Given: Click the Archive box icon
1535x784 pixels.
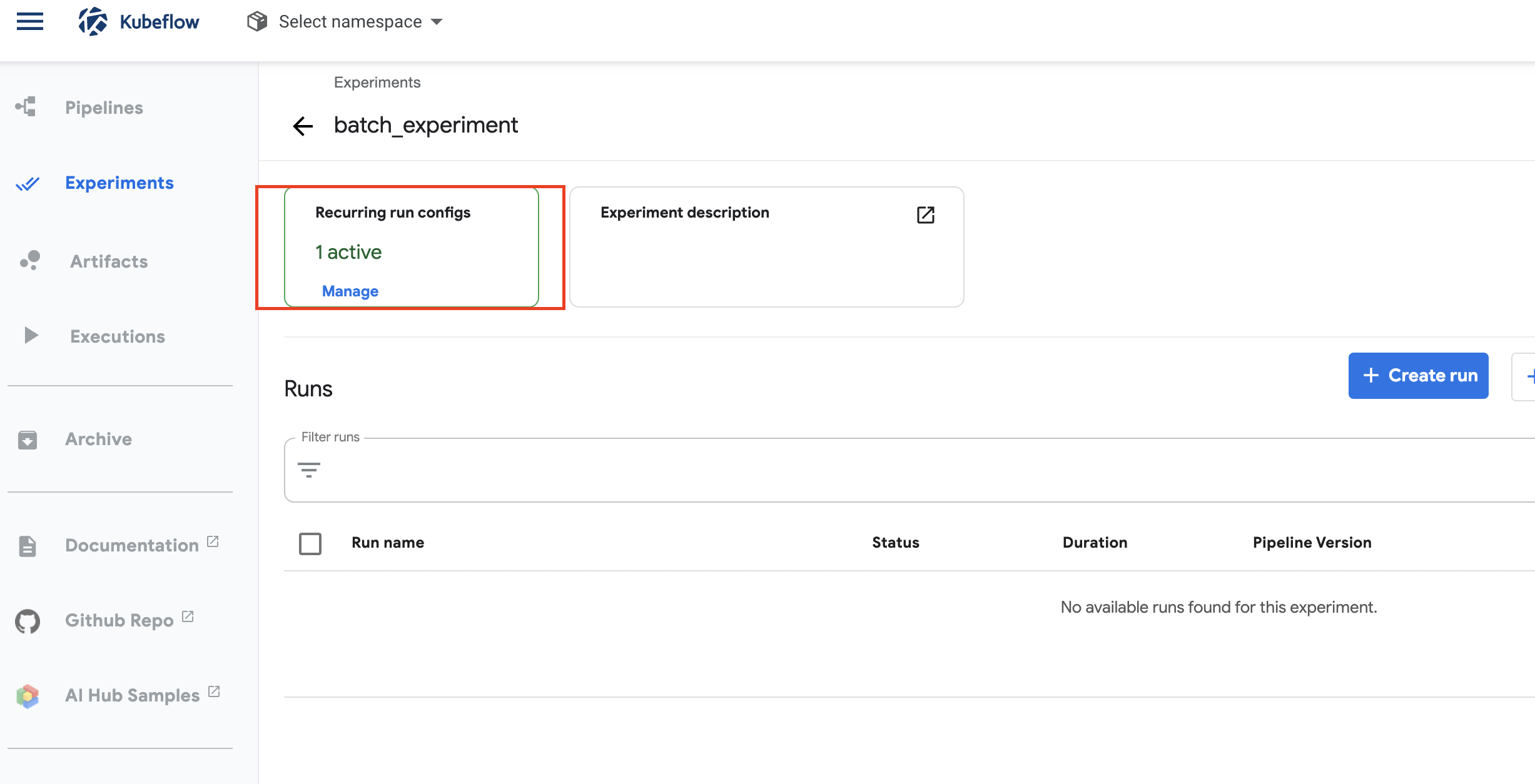Looking at the screenshot, I should pyautogui.click(x=28, y=440).
